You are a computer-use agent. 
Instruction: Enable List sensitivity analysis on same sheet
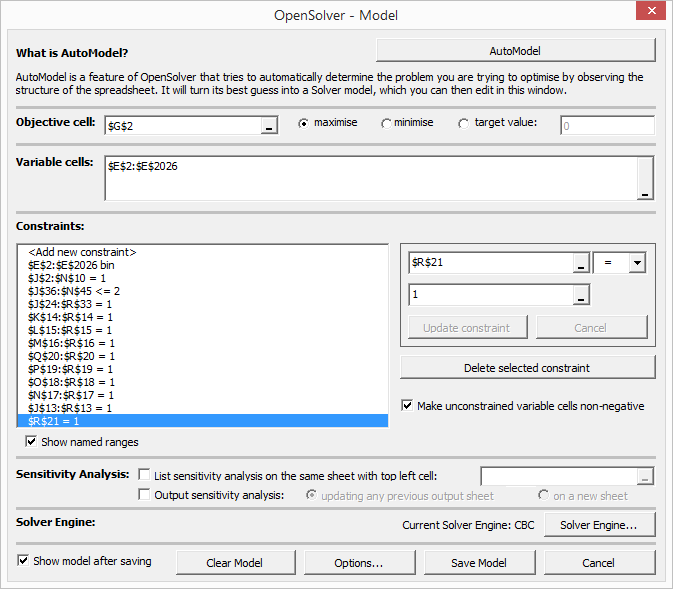(144, 474)
